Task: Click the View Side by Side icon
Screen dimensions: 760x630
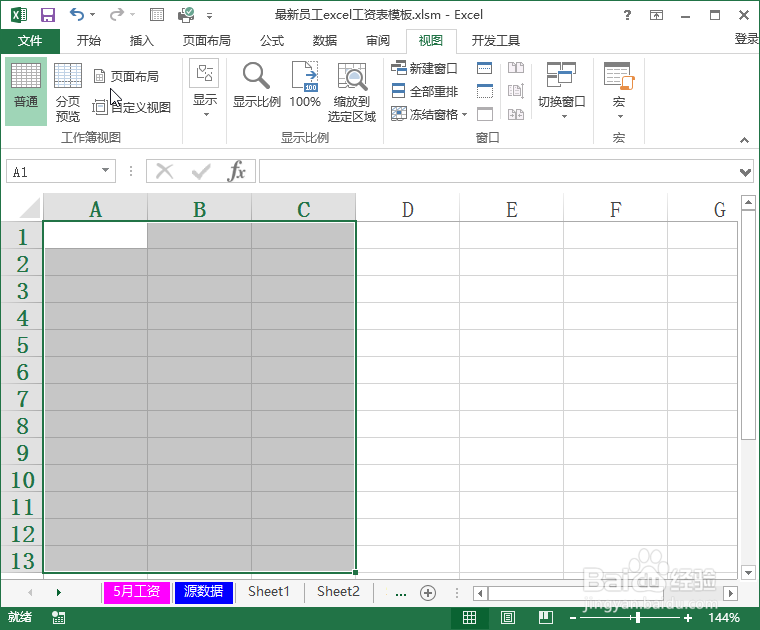Action: [x=516, y=68]
